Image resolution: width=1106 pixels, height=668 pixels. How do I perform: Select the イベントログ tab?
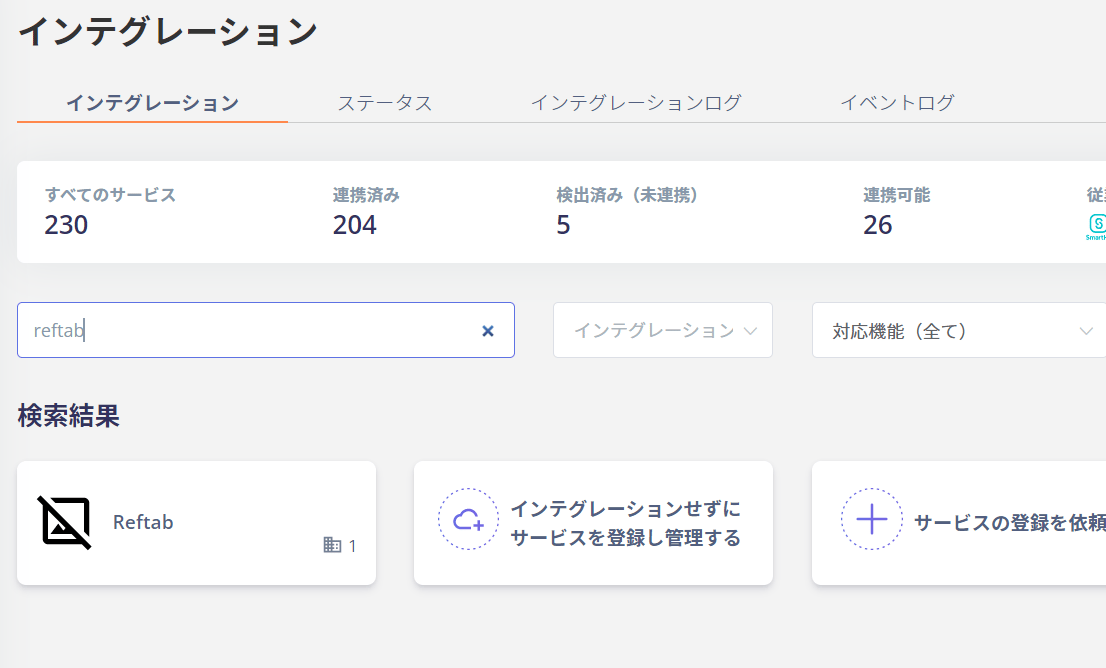(x=897, y=103)
